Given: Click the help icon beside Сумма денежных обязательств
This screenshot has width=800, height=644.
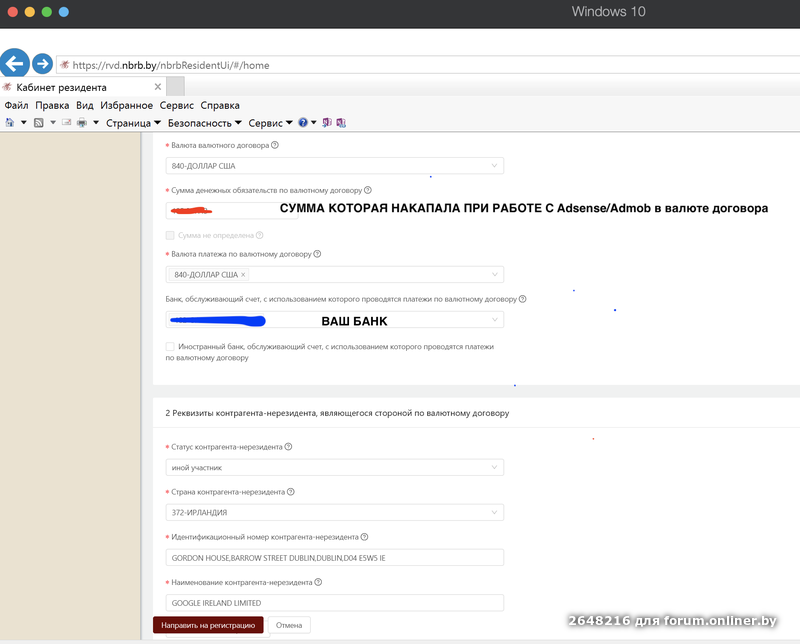Looking at the screenshot, I should 366,189.
